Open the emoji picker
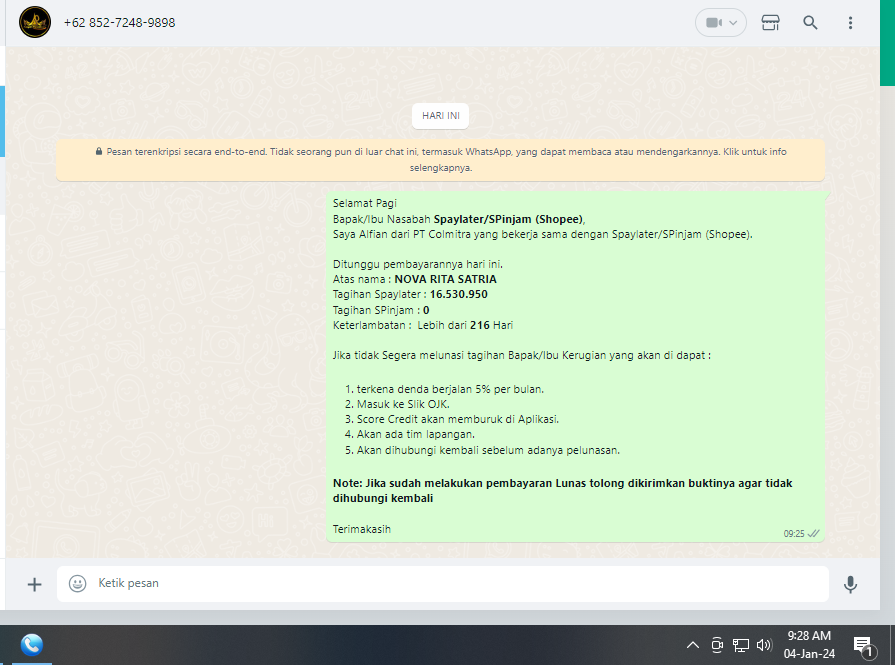Screen dimensions: 895x665 point(77,583)
